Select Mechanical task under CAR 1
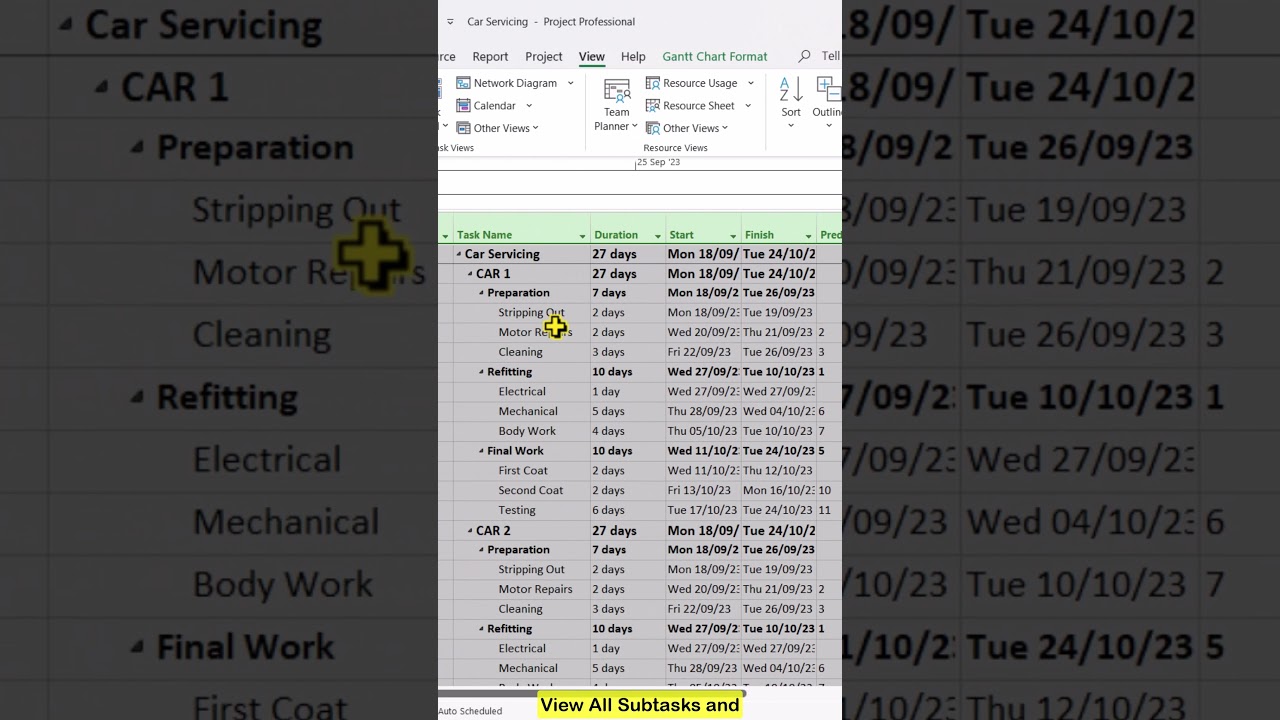The height and width of the screenshot is (720, 1280). coord(528,411)
